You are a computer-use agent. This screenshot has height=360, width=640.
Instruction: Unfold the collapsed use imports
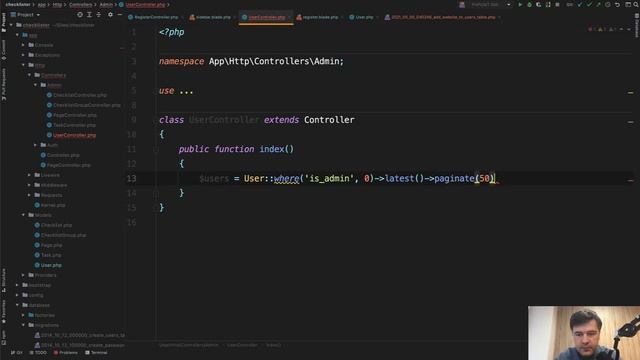point(186,91)
